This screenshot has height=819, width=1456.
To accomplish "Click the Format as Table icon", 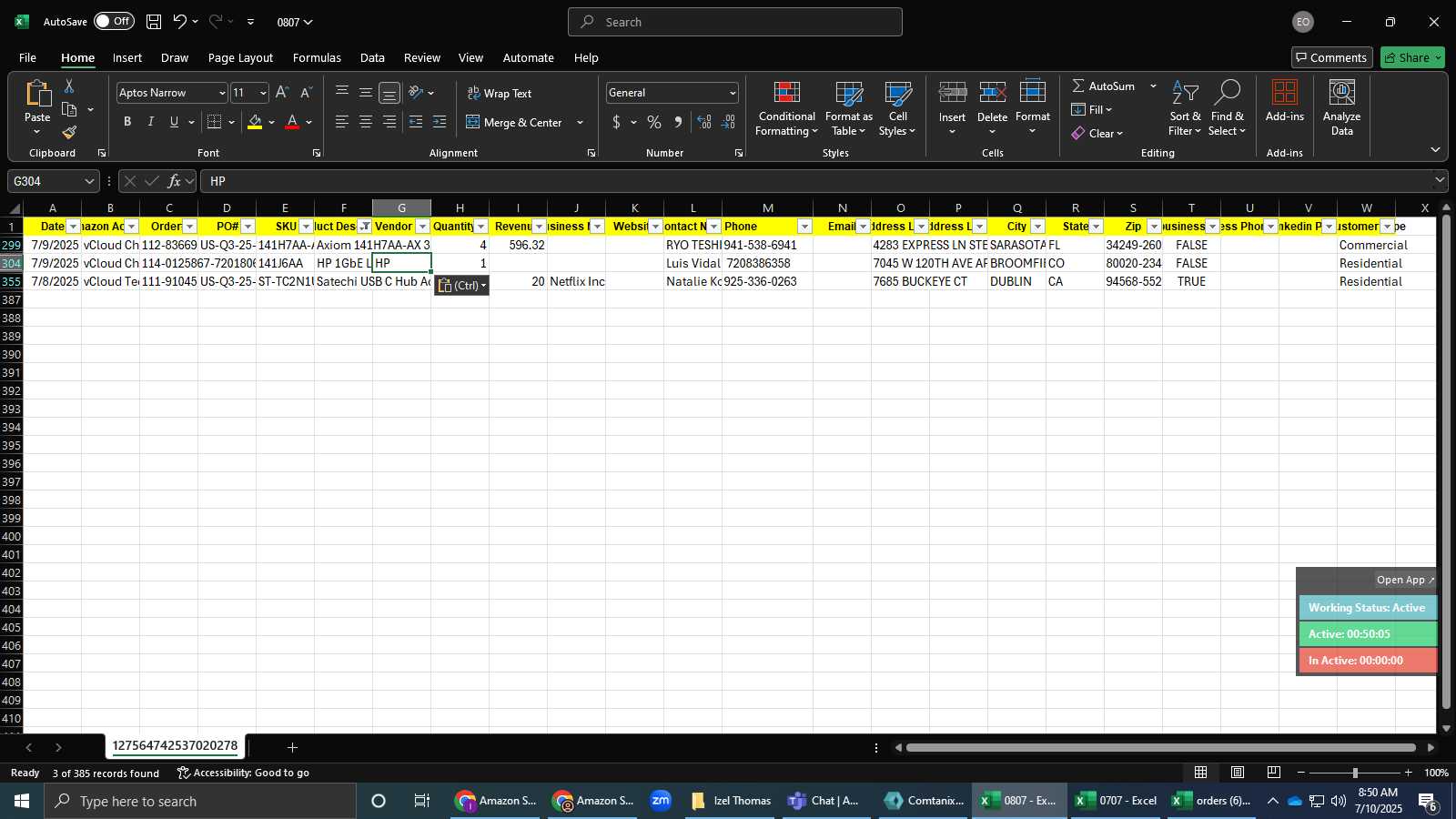I will pos(849,93).
